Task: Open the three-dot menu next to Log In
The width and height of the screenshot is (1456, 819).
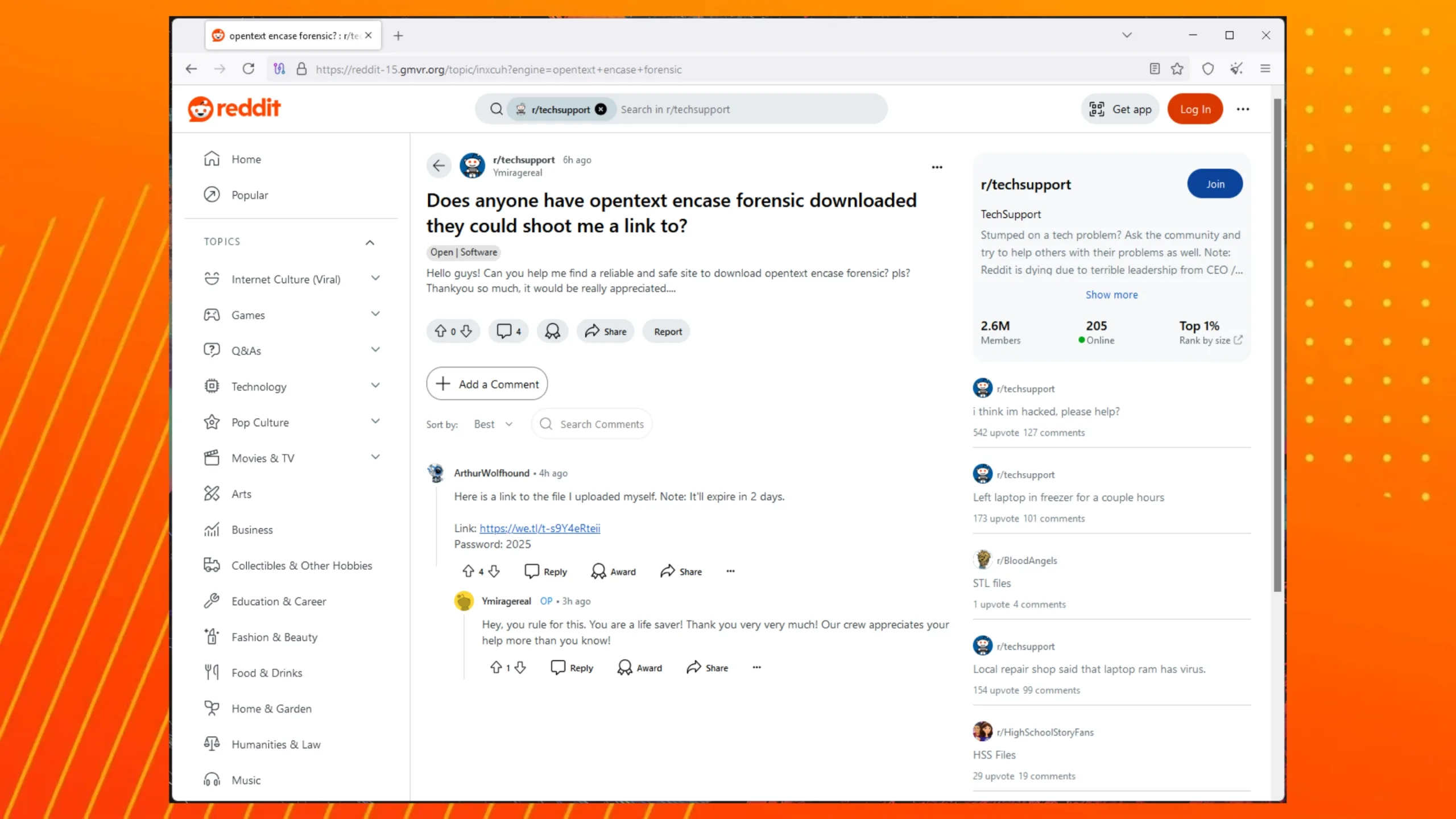Action: (x=1243, y=109)
